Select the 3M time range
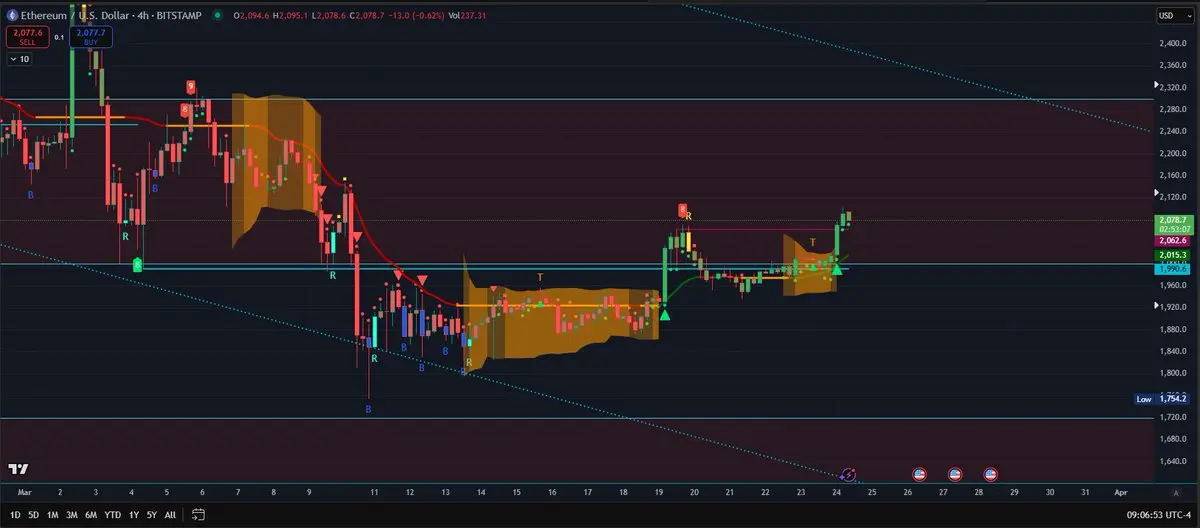 (x=72, y=515)
